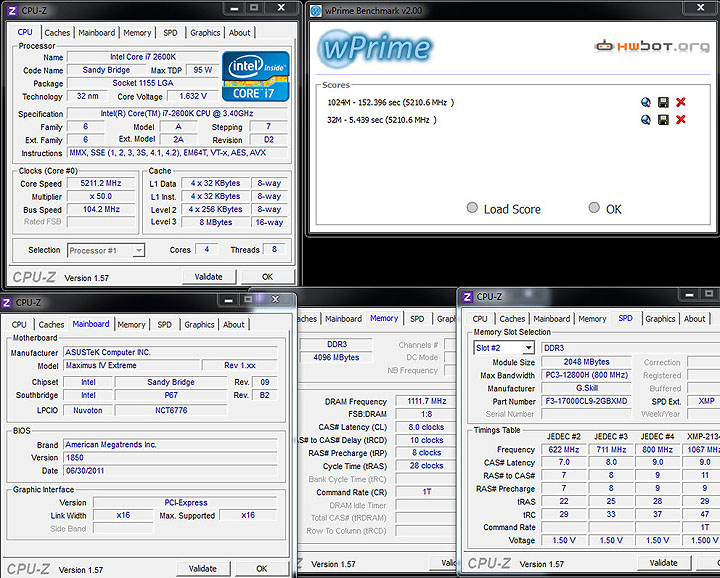Click the CPU-Z icon in the SPD window's title bar
The width and height of the screenshot is (720, 578).
click(x=467, y=297)
